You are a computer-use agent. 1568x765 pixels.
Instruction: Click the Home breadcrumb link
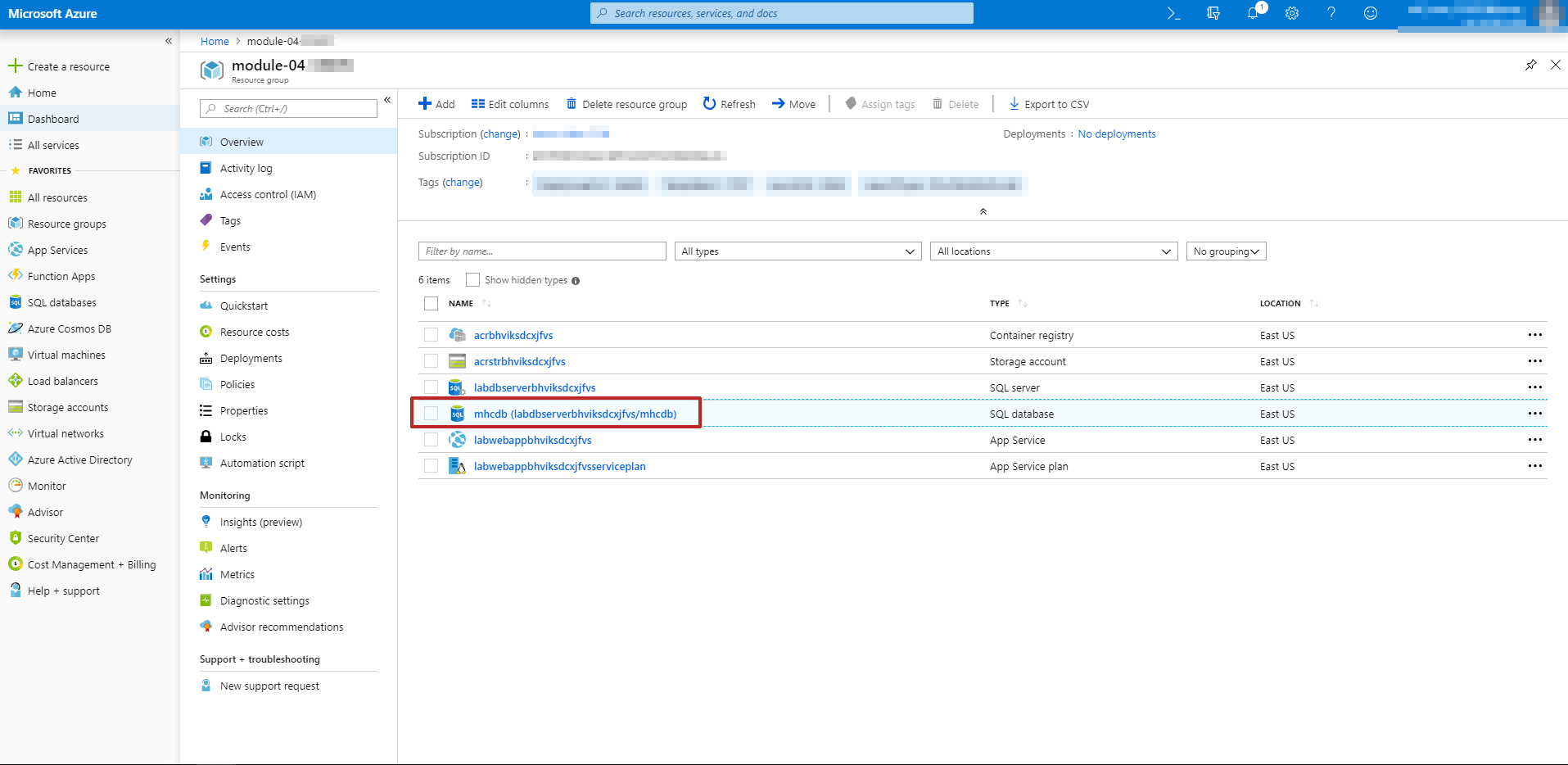(x=215, y=41)
